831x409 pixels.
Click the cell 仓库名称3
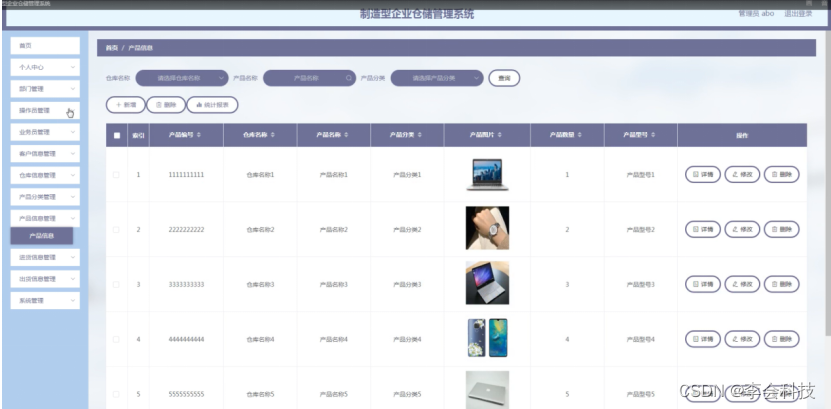coord(260,284)
